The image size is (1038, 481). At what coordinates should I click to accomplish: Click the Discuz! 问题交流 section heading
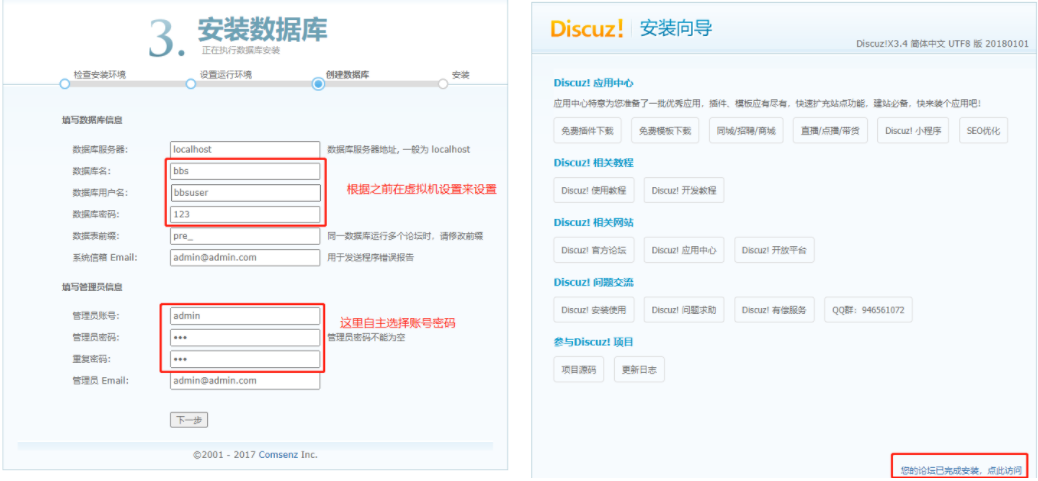pos(593,283)
